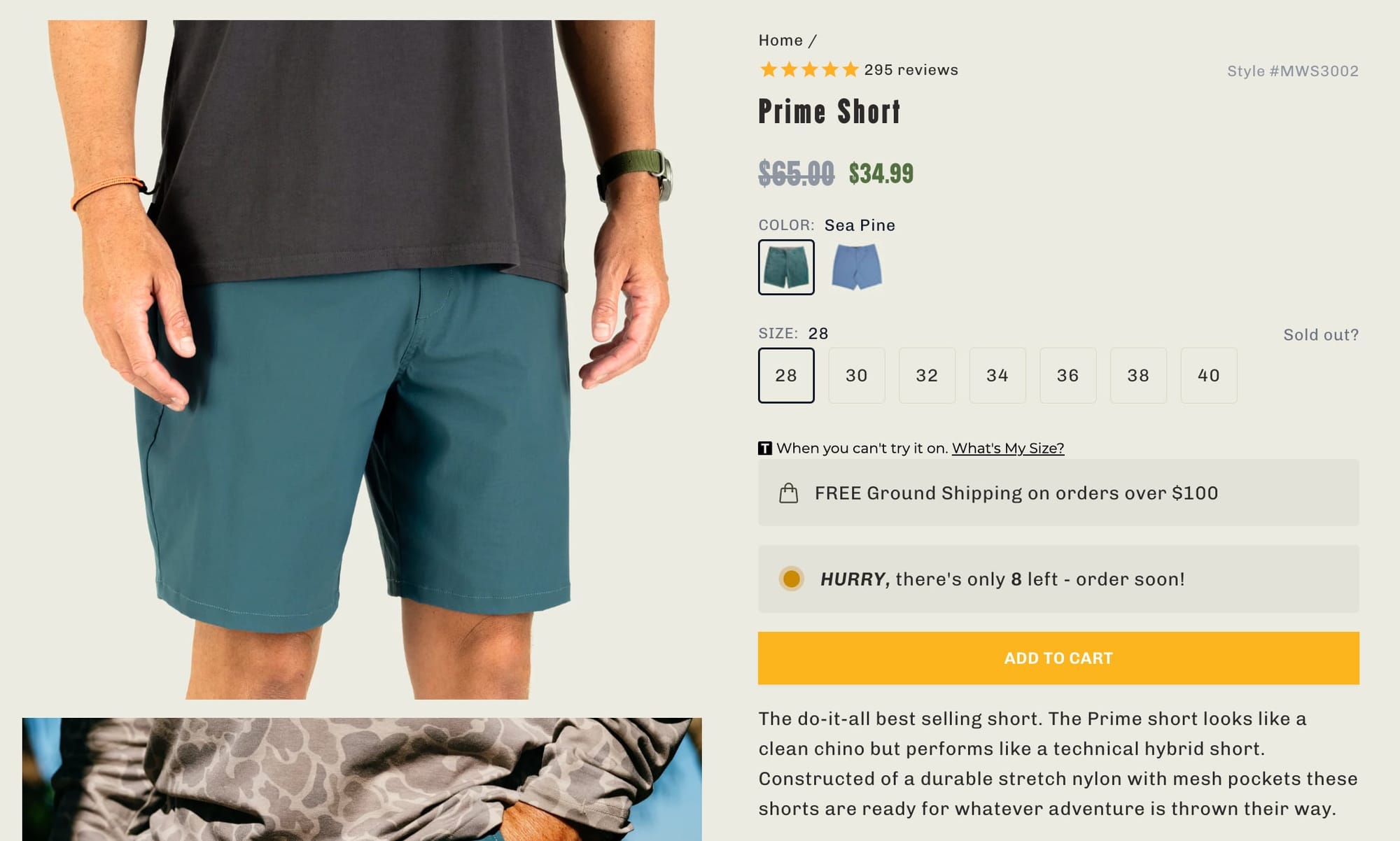This screenshot has width=1400, height=841.
Task: Pick size 38
Action: coord(1138,376)
